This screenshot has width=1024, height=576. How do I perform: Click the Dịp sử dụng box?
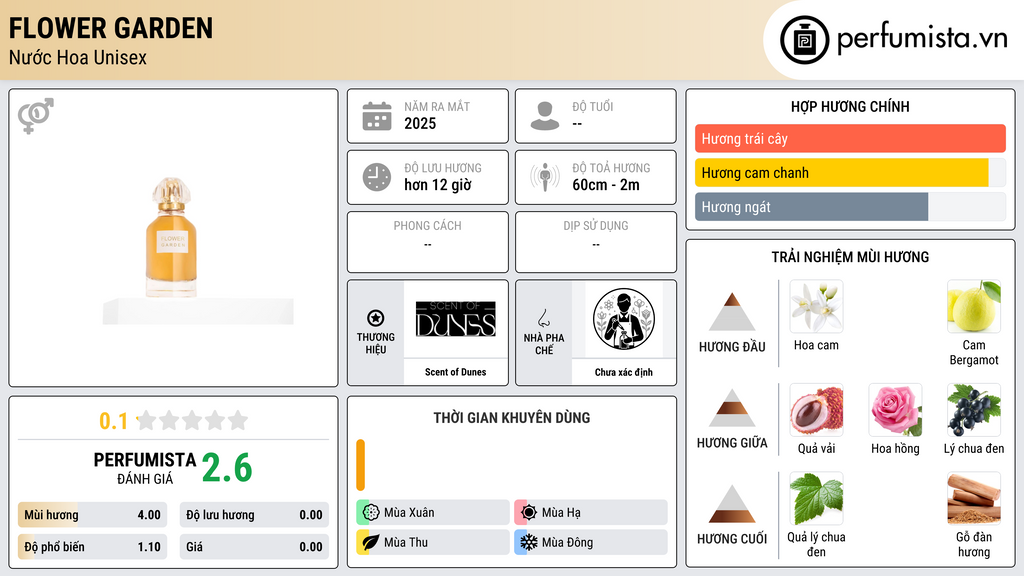(x=596, y=242)
